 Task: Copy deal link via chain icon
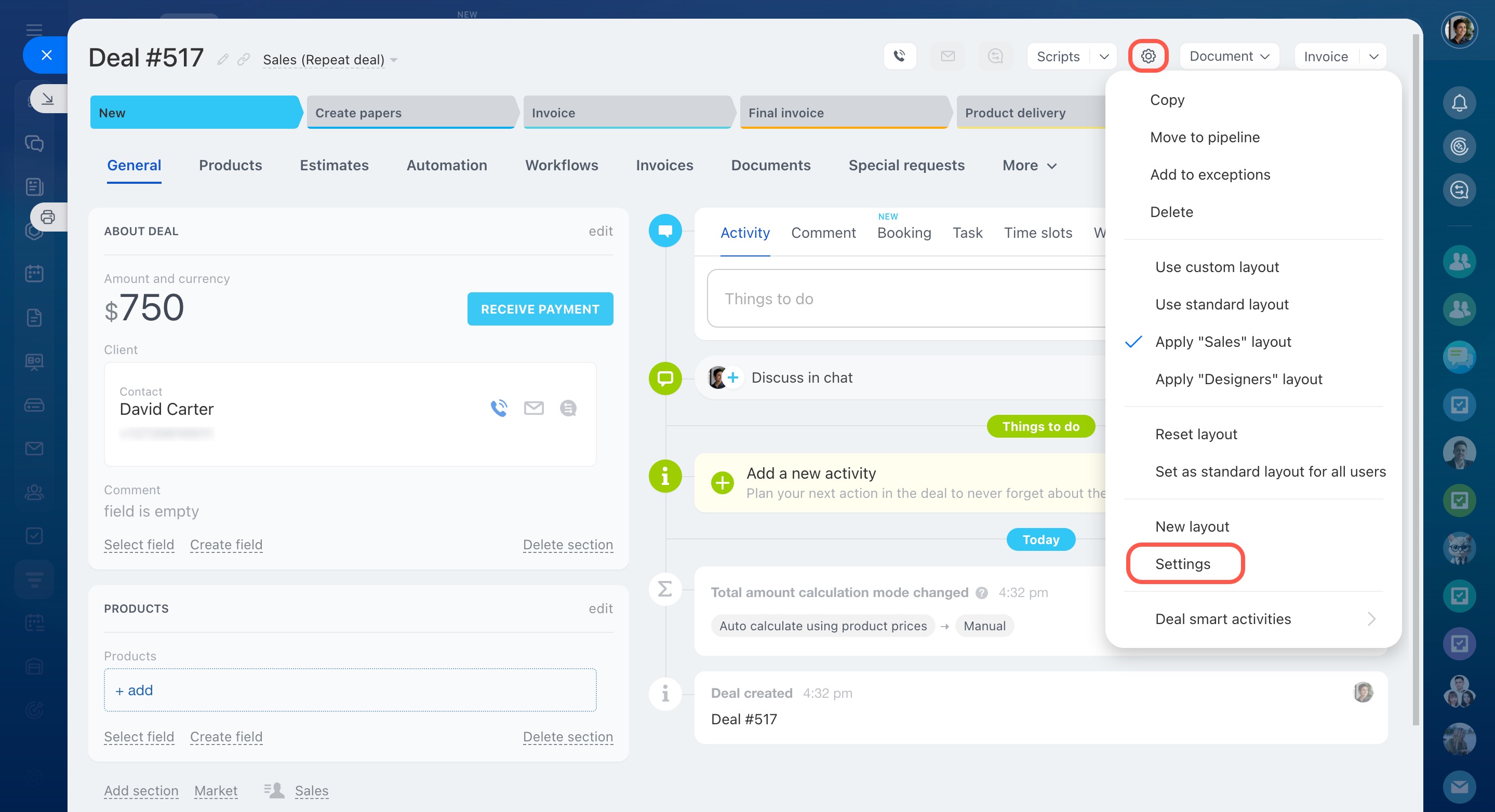click(x=244, y=60)
